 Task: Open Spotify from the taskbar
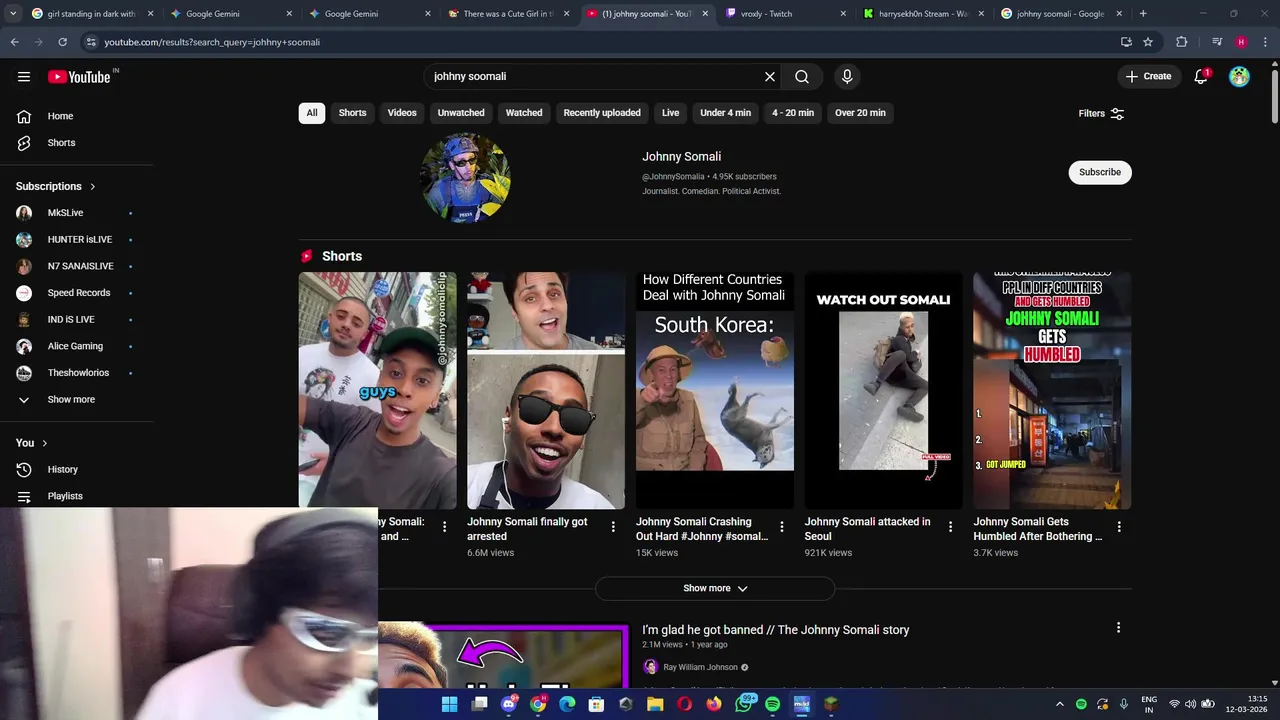772,704
